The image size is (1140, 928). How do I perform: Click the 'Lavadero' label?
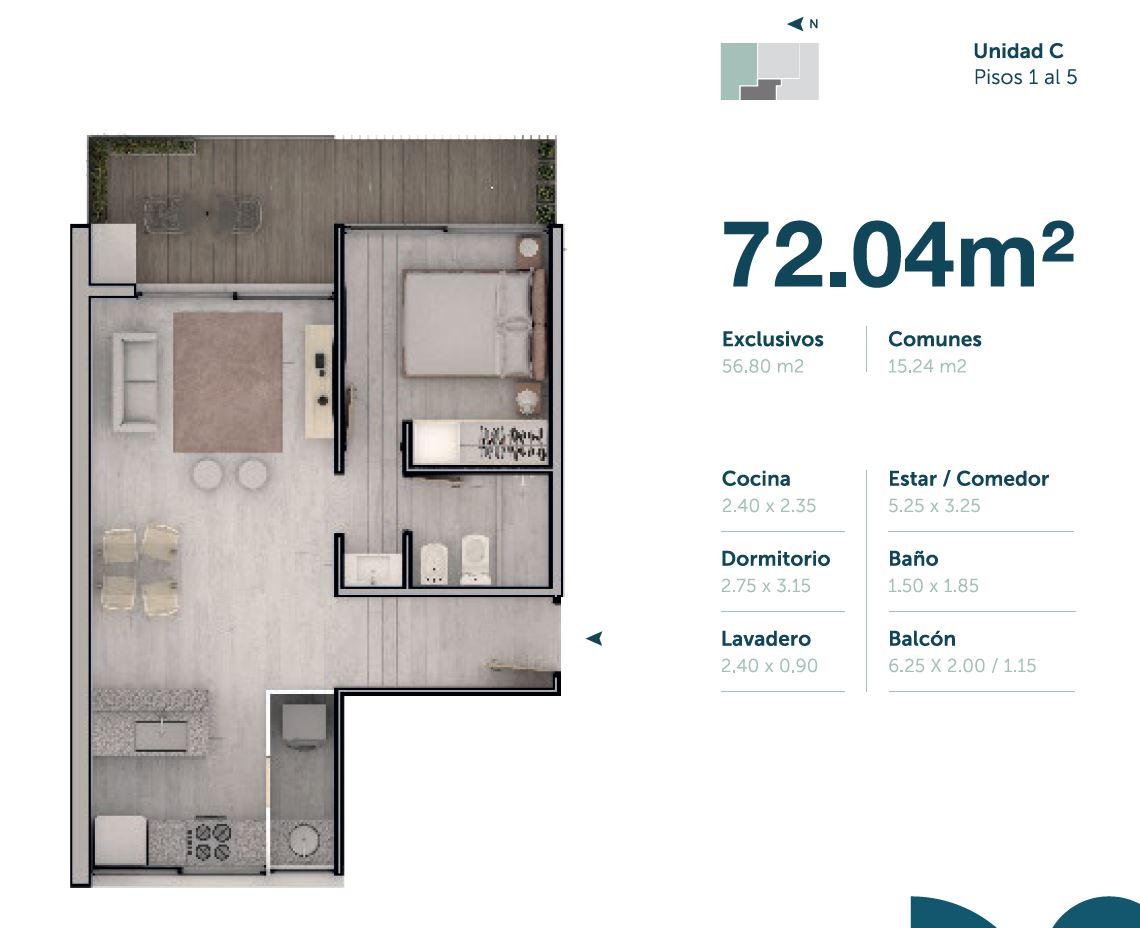[x=766, y=639]
